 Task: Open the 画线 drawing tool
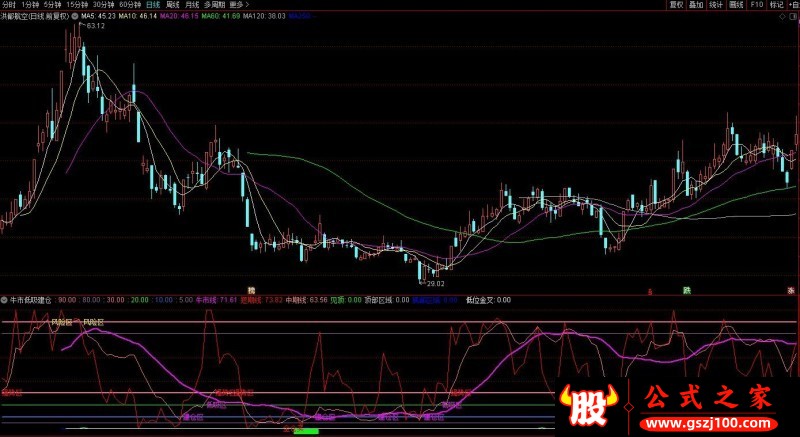click(738, 5)
